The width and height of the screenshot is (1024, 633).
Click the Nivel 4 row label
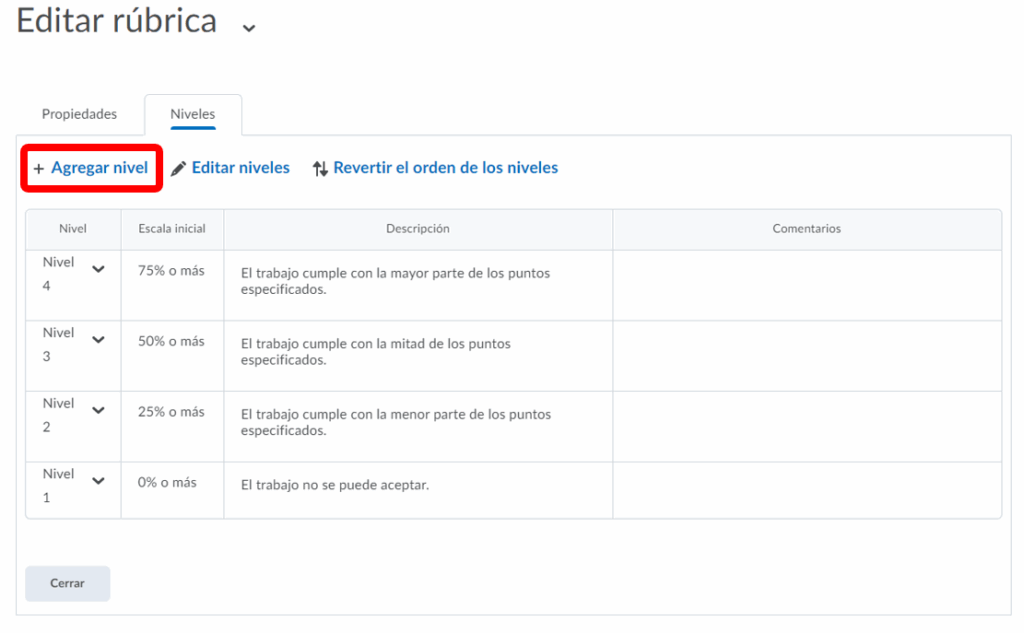(58, 273)
